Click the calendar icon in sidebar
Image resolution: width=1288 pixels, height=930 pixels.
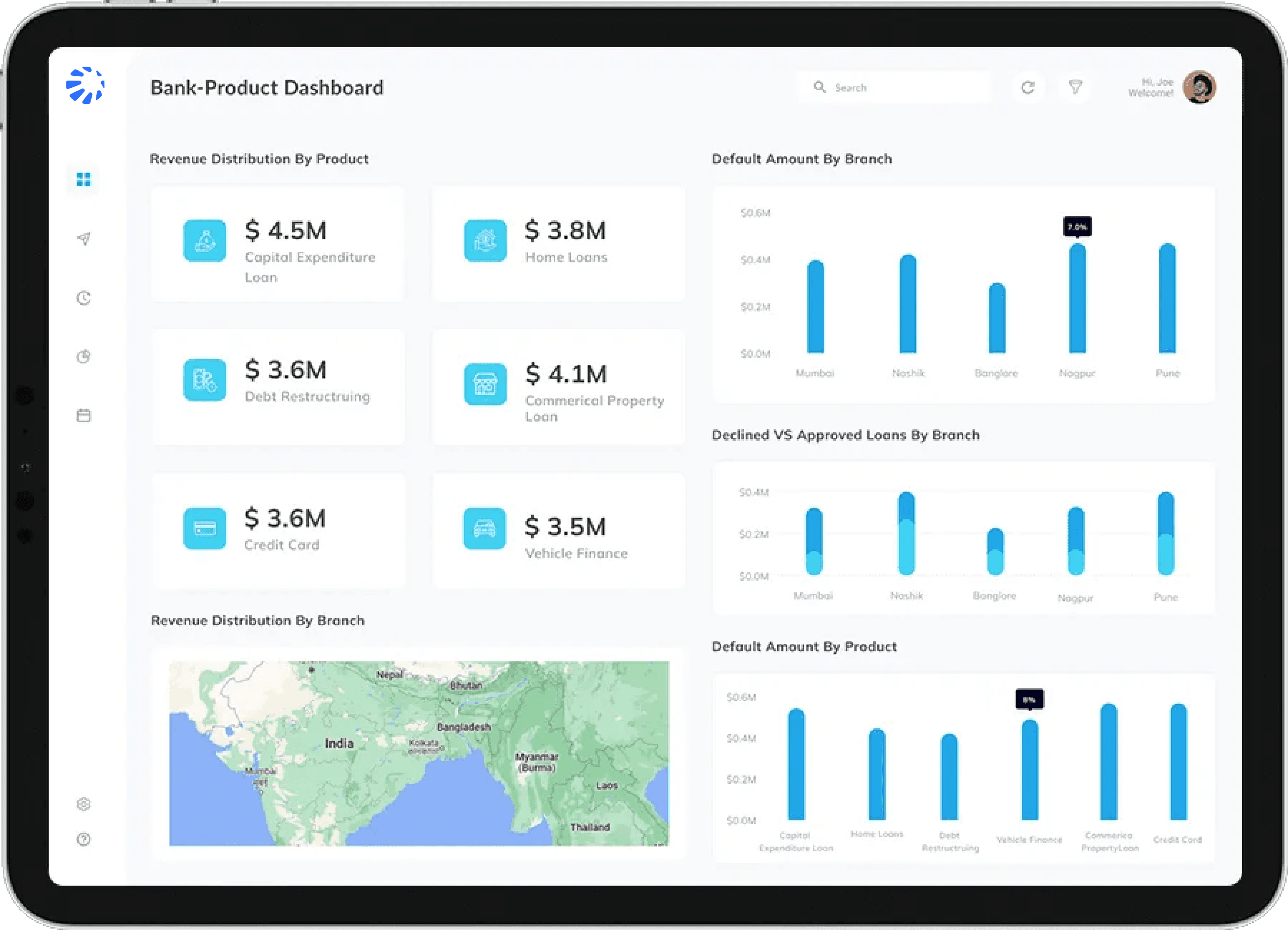83,415
